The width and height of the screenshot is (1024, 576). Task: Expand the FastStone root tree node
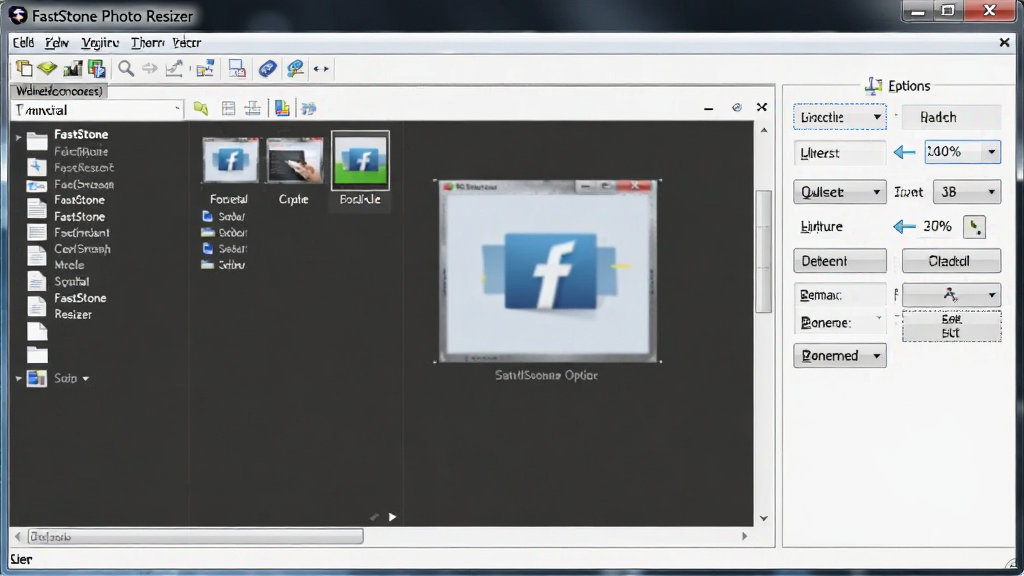18,137
